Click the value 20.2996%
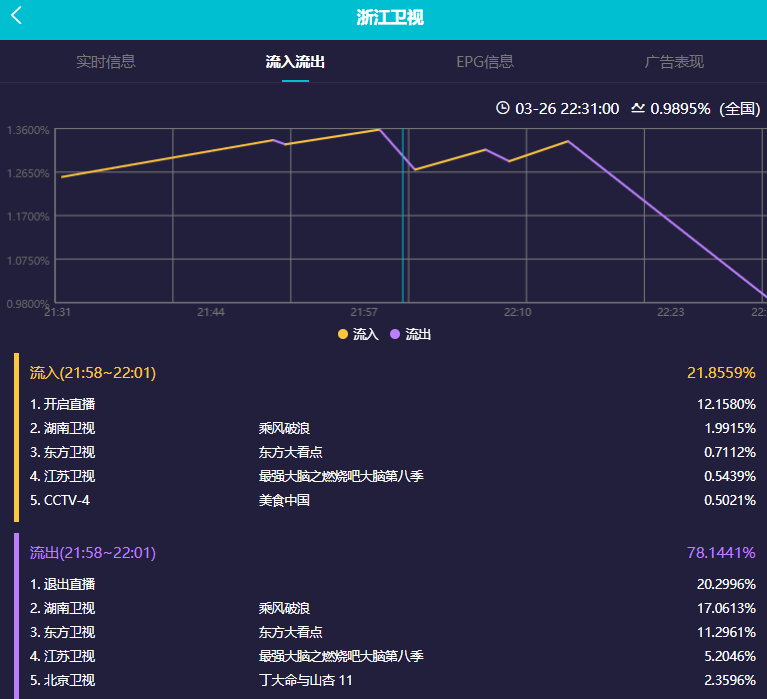 726,584
